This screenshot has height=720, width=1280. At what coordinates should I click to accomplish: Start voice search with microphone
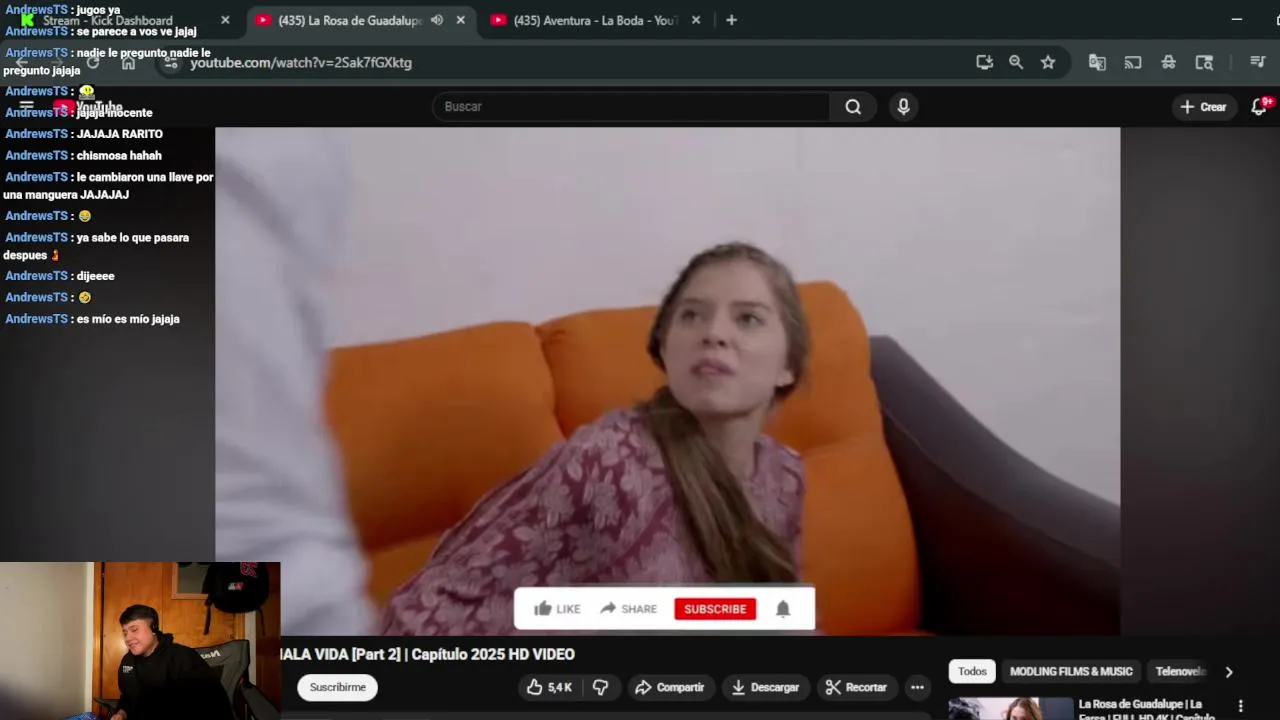903,106
